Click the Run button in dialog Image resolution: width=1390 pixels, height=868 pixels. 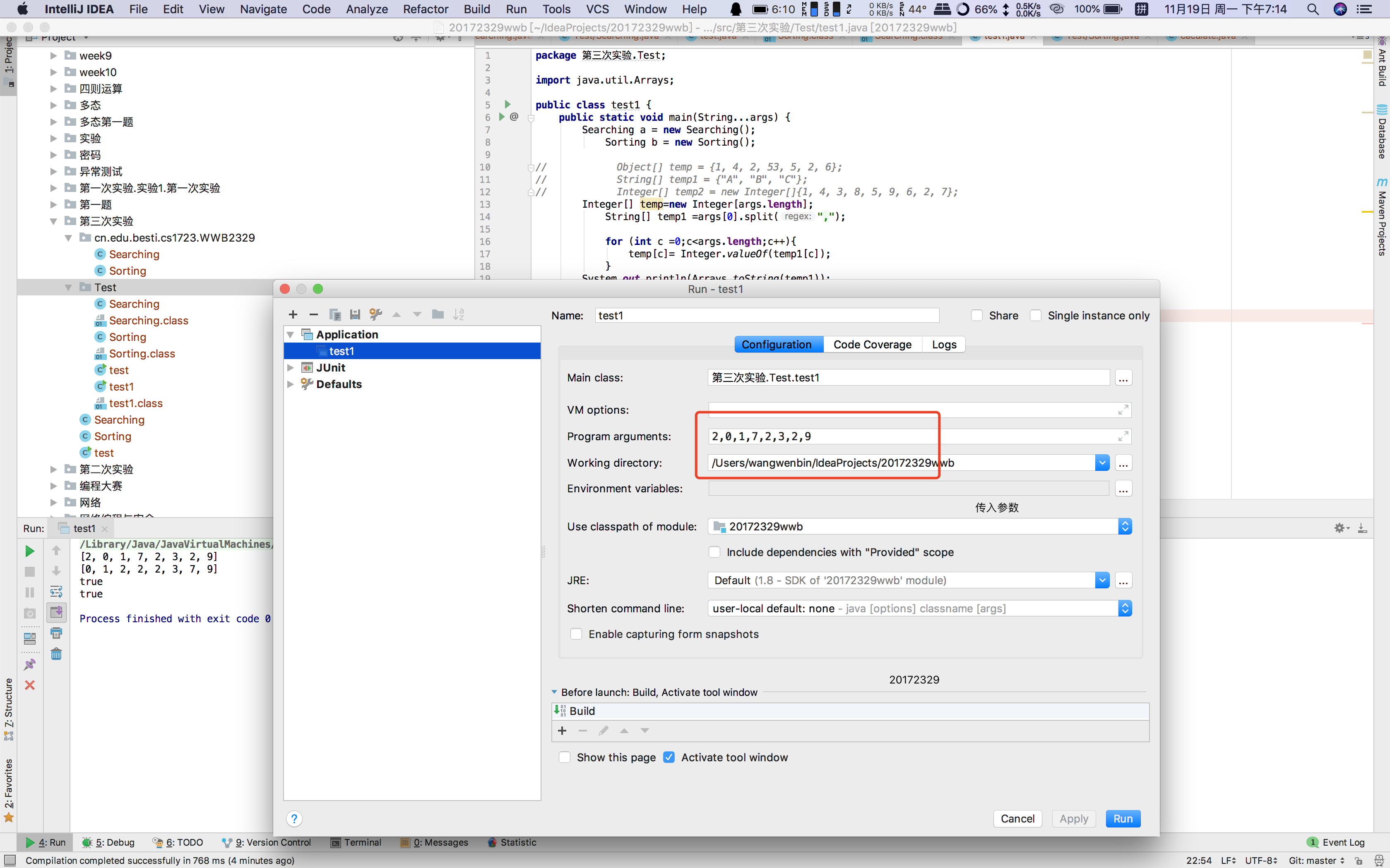[x=1123, y=819]
